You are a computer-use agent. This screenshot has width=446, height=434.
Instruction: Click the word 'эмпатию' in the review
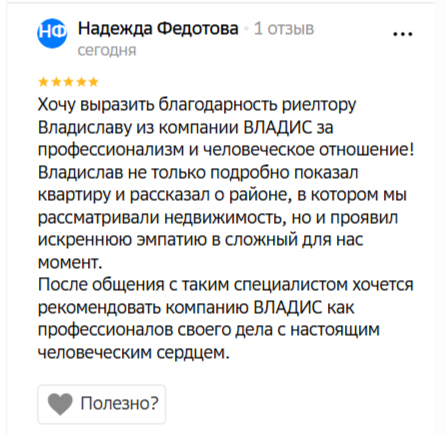[172, 240]
